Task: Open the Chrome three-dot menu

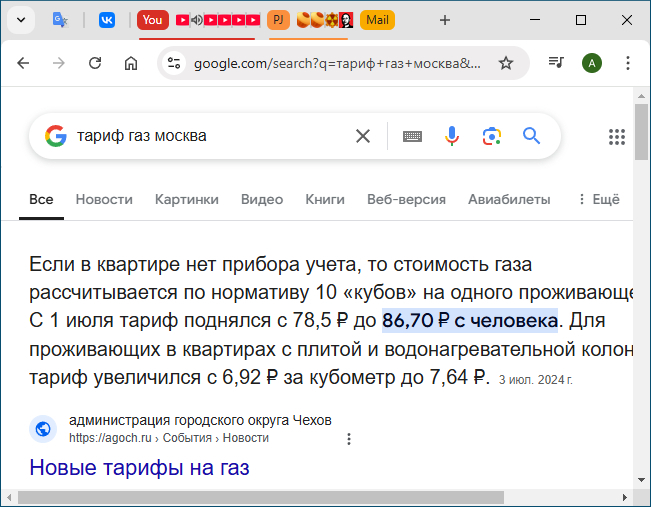Action: [628, 63]
